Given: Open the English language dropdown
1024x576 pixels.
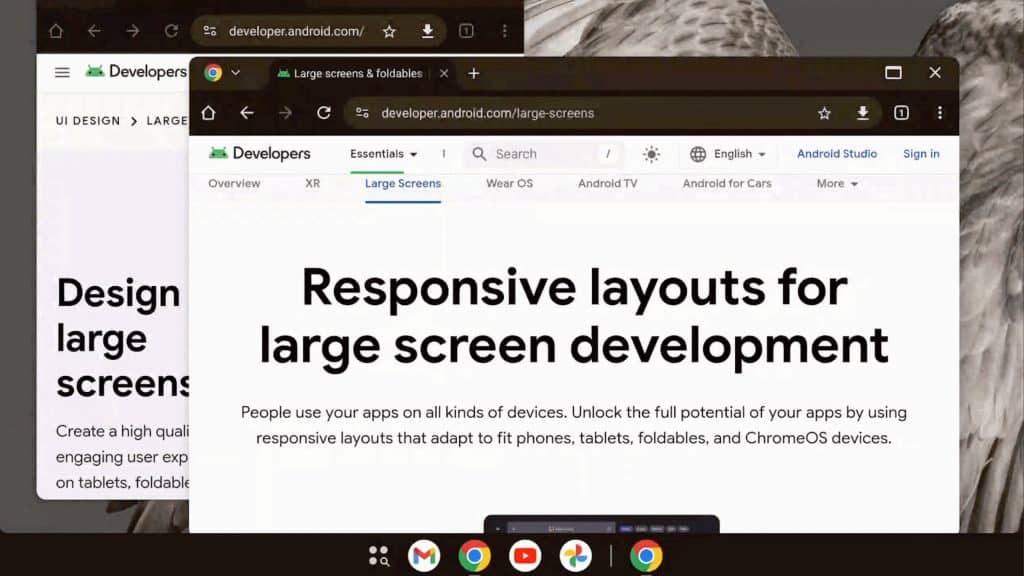Looking at the screenshot, I should 728,154.
